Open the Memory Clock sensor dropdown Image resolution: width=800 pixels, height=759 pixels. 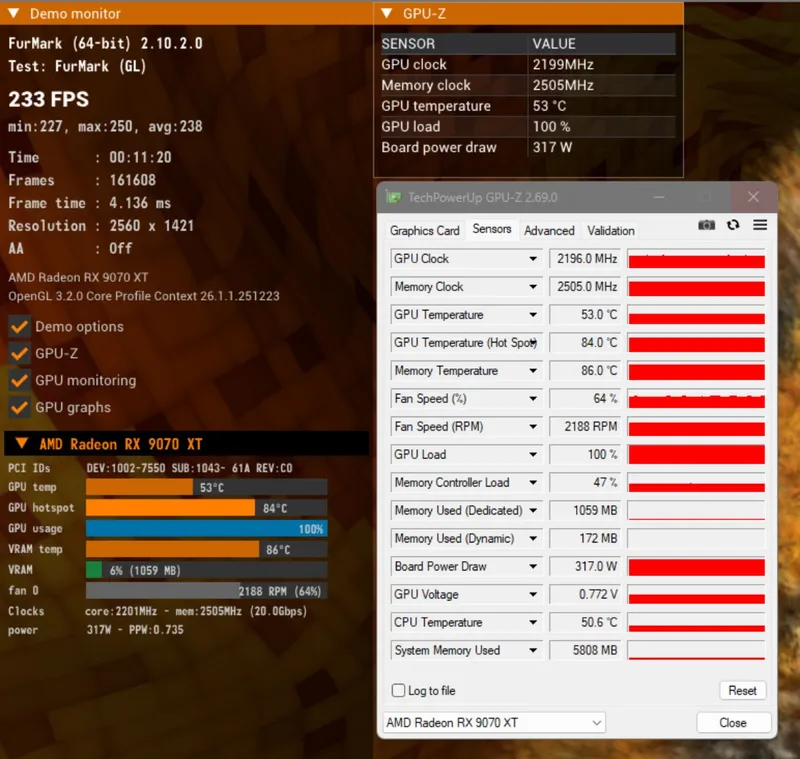(533, 287)
